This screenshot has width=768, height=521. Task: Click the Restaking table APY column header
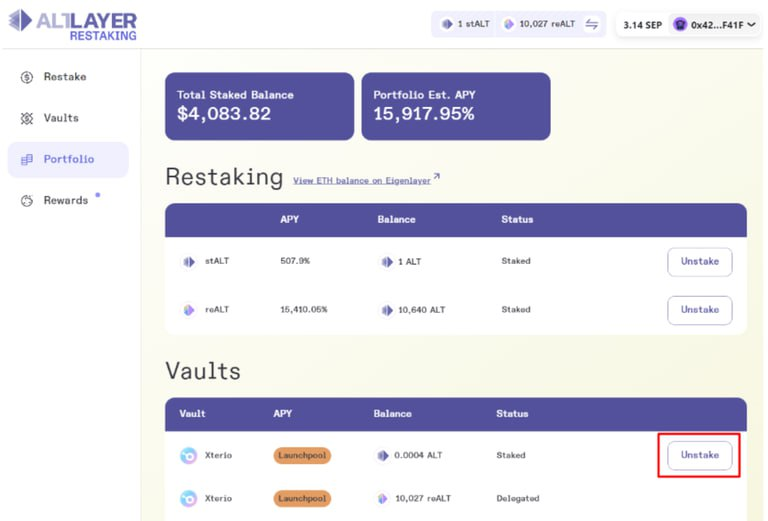point(289,219)
